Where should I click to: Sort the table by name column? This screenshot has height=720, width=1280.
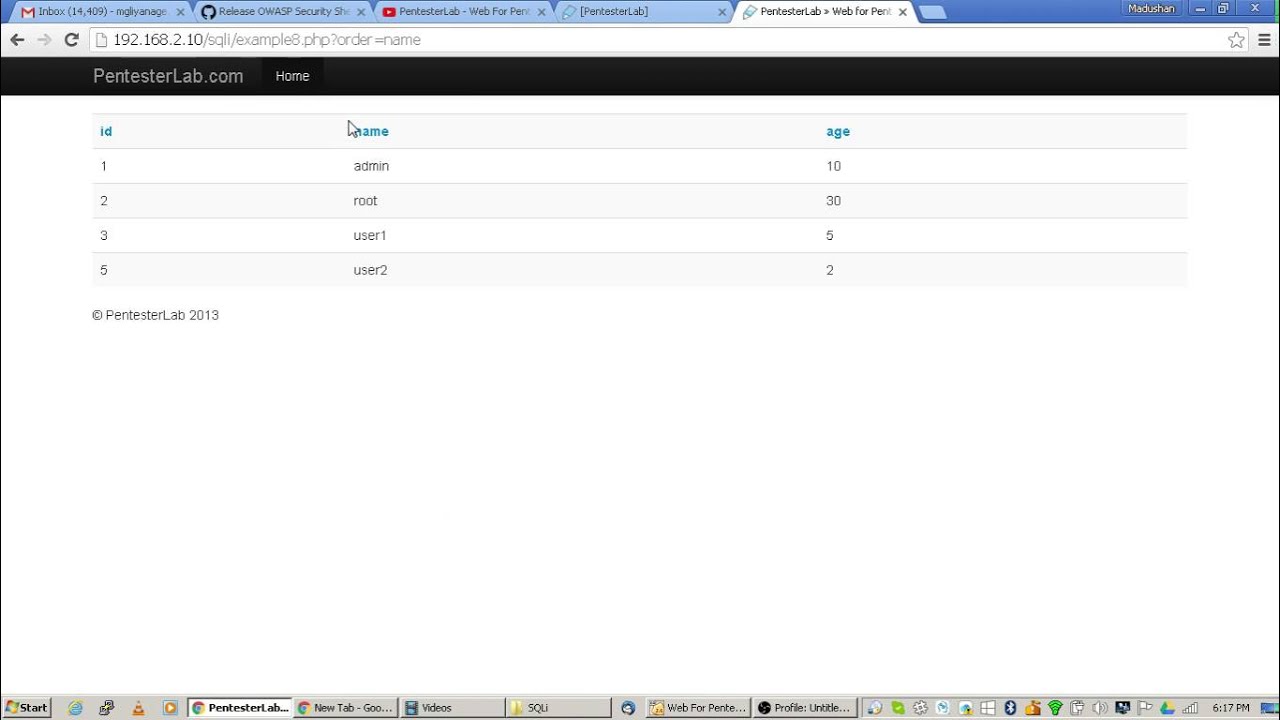[x=371, y=131]
